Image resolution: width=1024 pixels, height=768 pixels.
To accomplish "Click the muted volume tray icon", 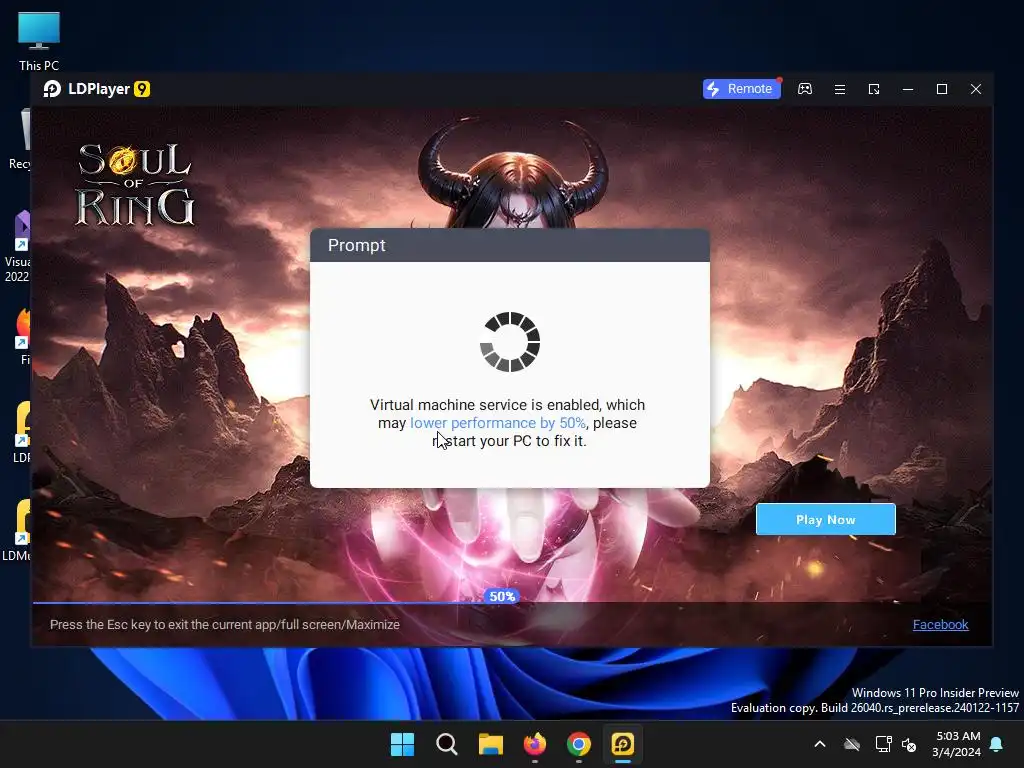I will (x=909, y=744).
